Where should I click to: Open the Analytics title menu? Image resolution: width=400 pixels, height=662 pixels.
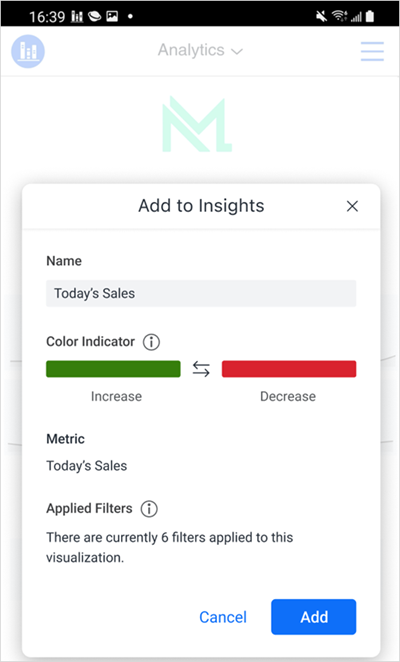(200, 50)
